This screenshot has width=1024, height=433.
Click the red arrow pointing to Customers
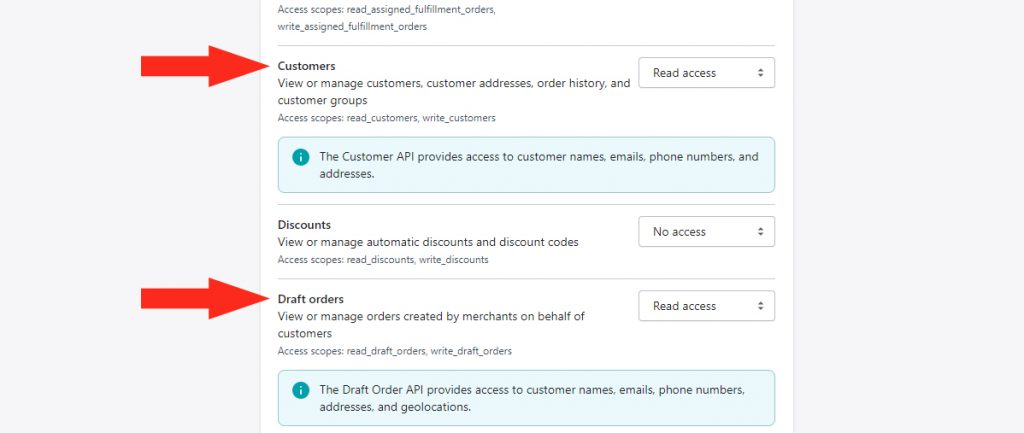point(205,66)
